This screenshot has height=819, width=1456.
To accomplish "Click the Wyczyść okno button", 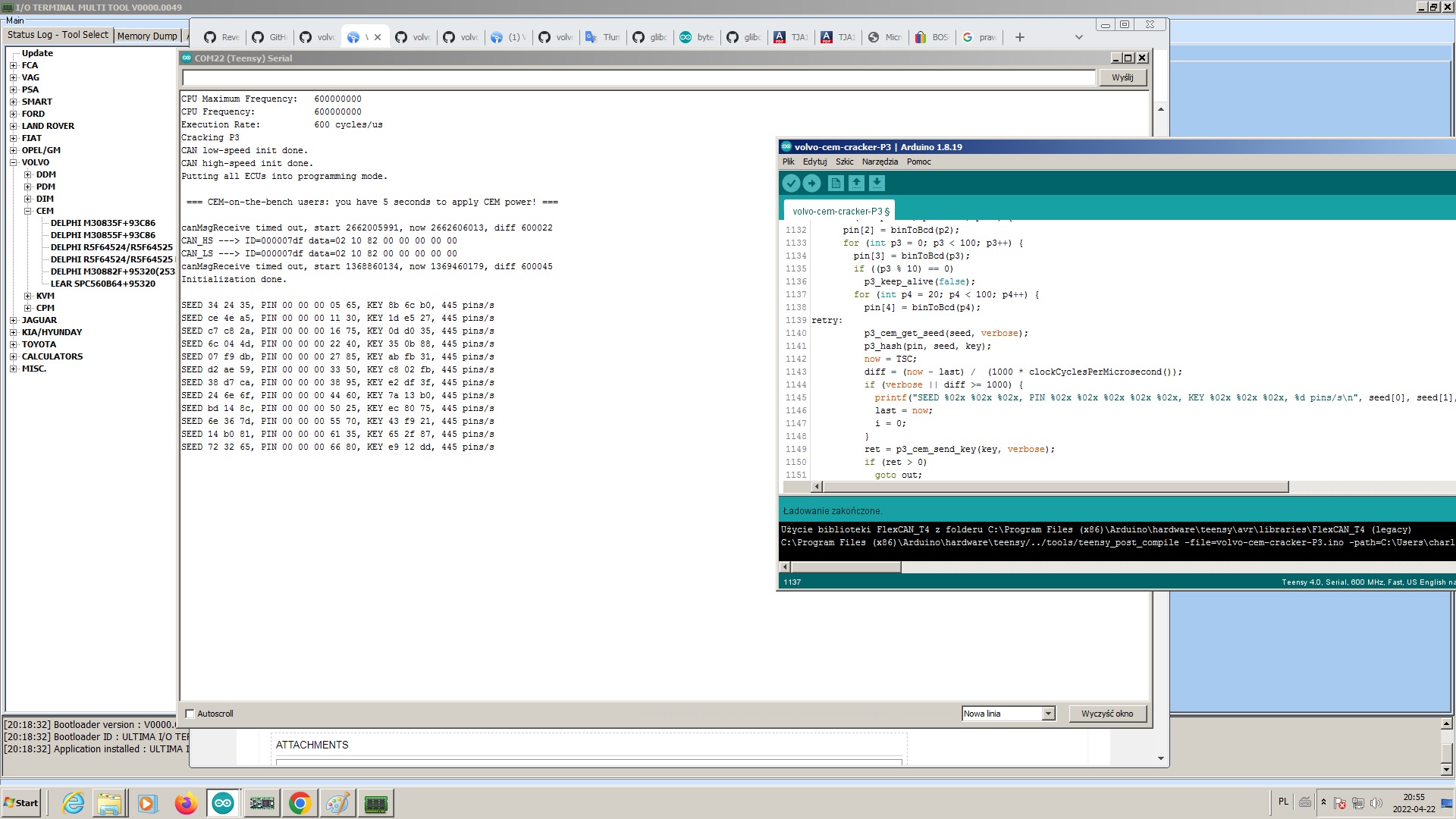I will click(1107, 714).
